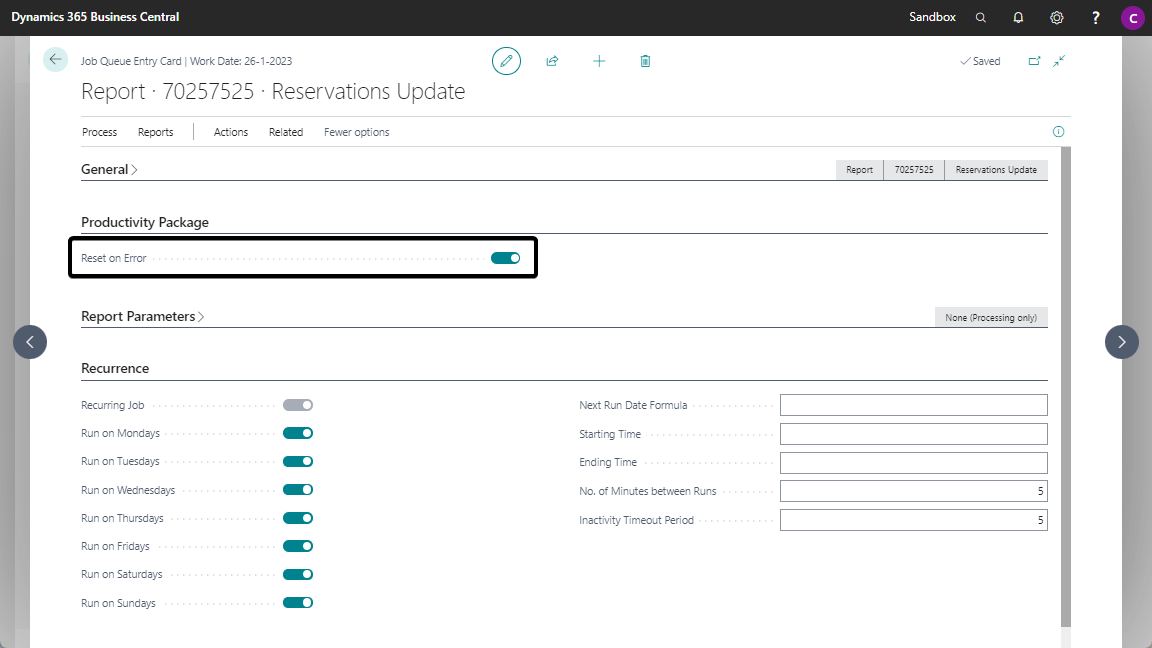Click Fewer options
Screen dimensions: 1152x648
click(x=356, y=132)
